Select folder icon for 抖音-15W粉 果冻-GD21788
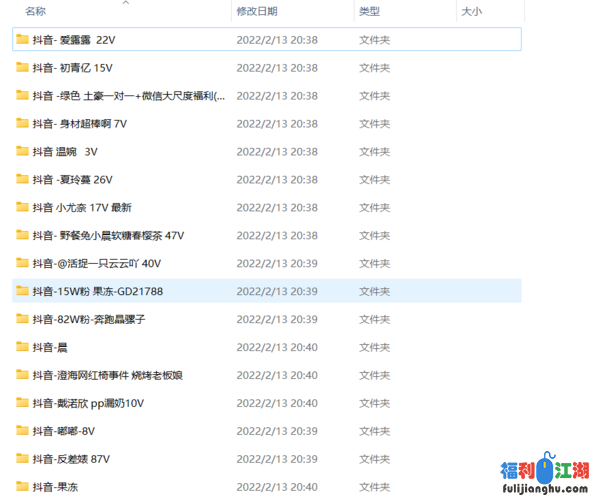 (22, 291)
